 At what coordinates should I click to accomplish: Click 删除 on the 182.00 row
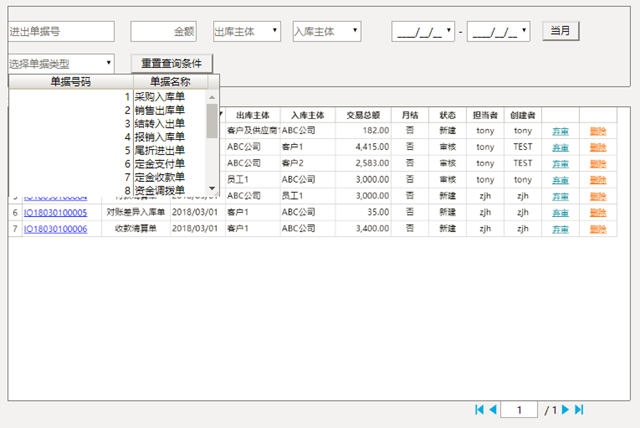(x=598, y=131)
